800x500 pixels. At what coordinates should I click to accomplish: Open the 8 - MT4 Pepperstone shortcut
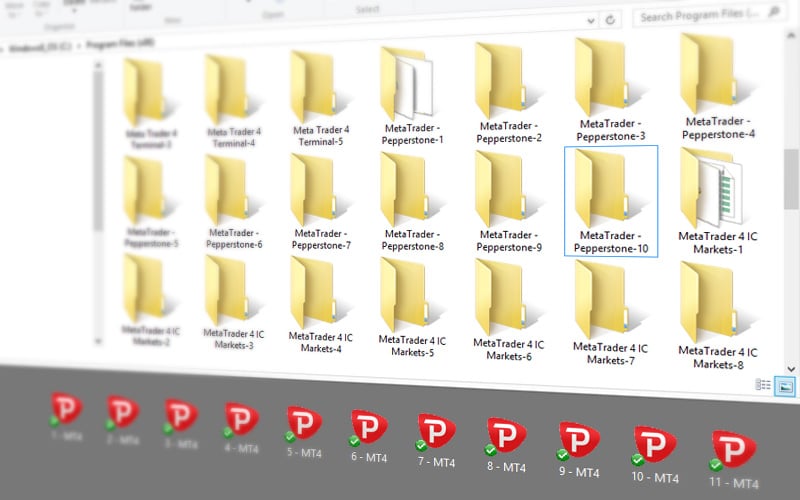[506, 445]
